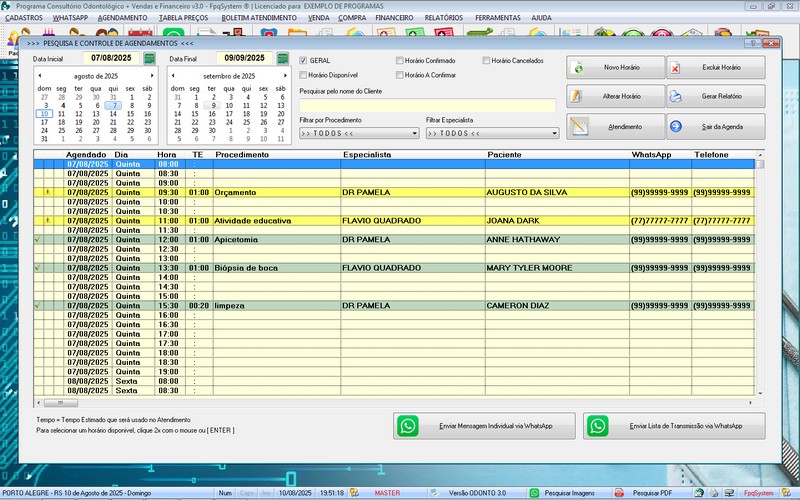Click the Novo Horário button
Image resolution: width=800 pixels, height=500 pixels.
point(615,68)
